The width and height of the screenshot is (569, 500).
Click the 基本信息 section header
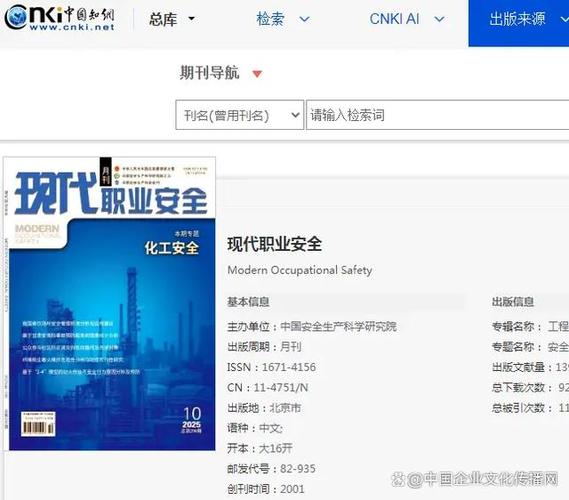[248, 302]
